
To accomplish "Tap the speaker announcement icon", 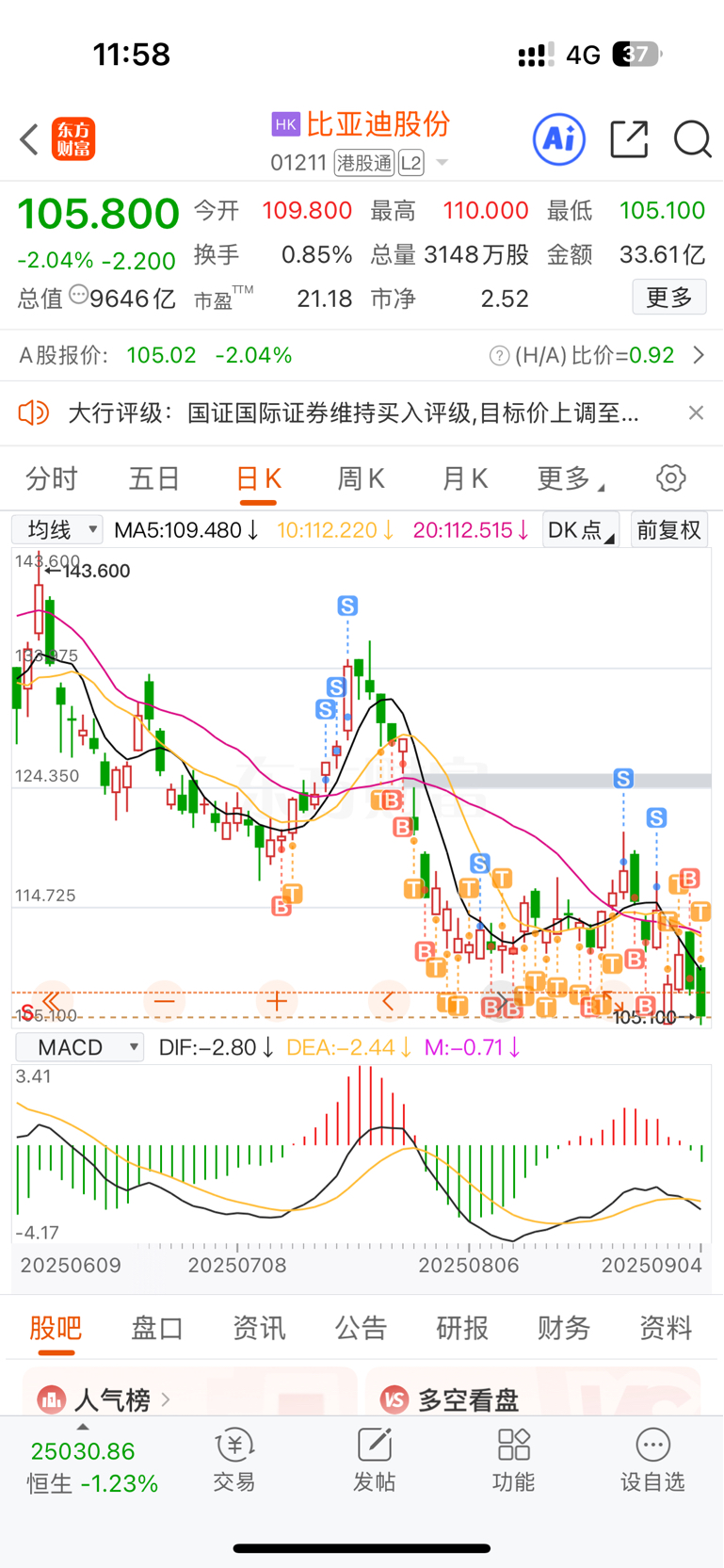I will tap(34, 412).
